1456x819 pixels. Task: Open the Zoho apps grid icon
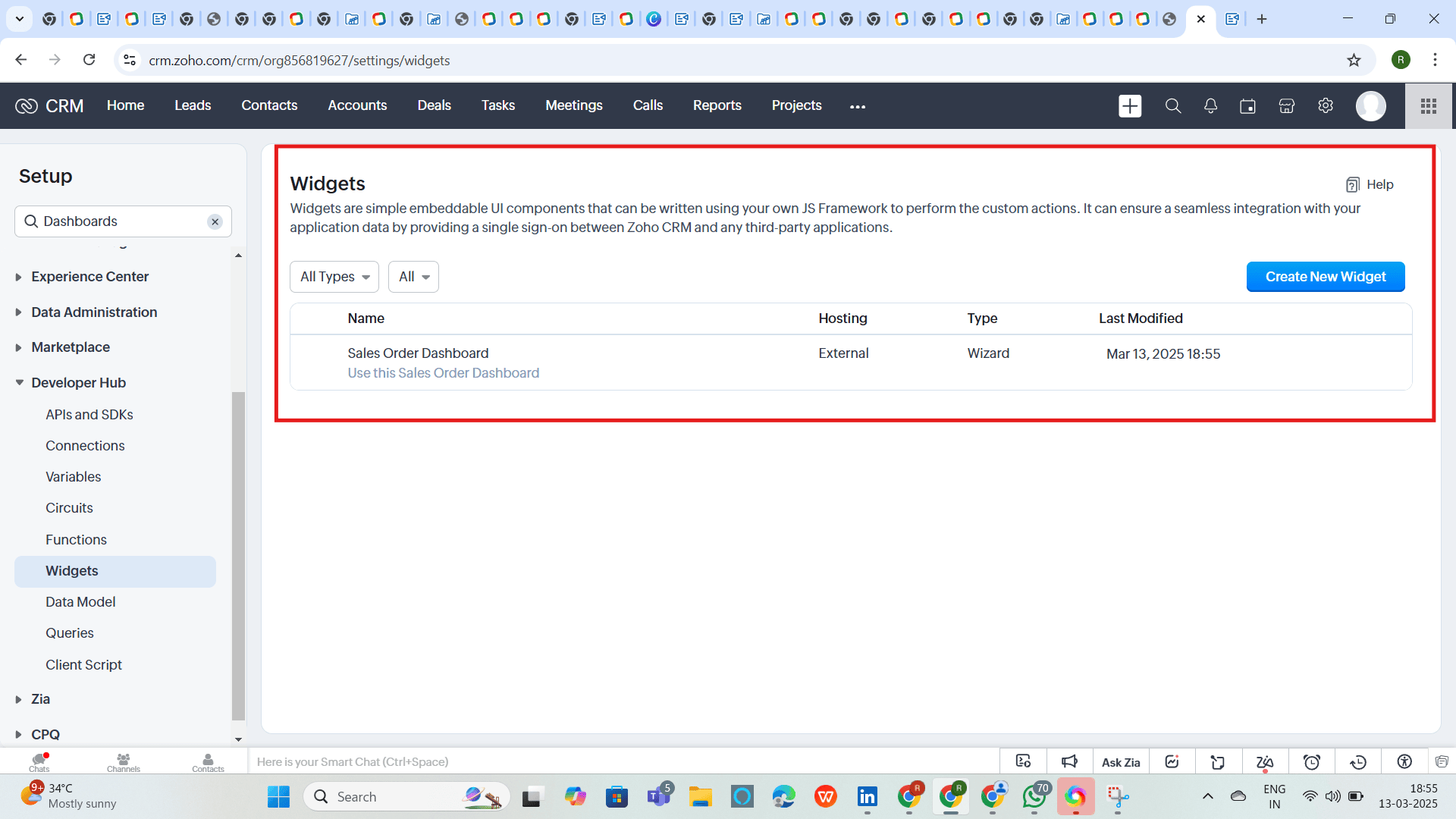click(x=1429, y=106)
